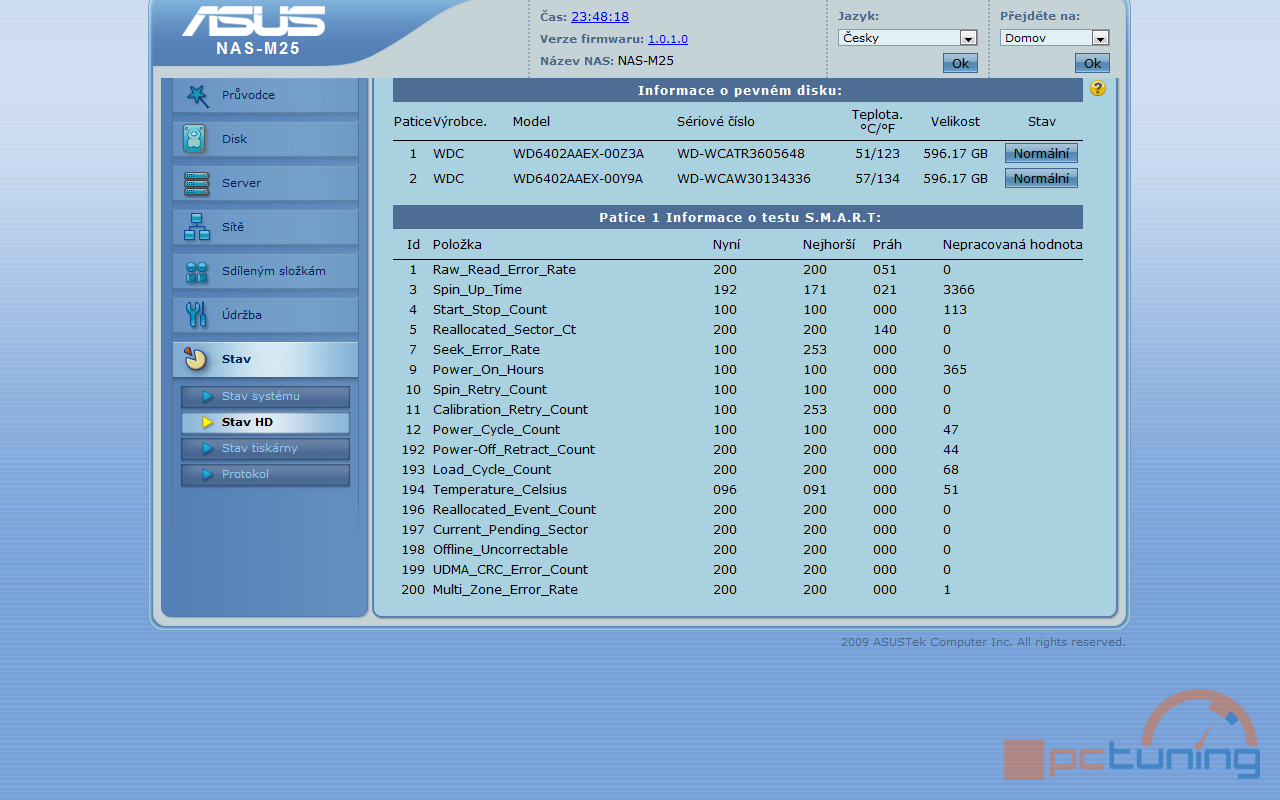Click the Průvodce wizard wand icon
Screen dimensions: 1280x800
click(197, 95)
